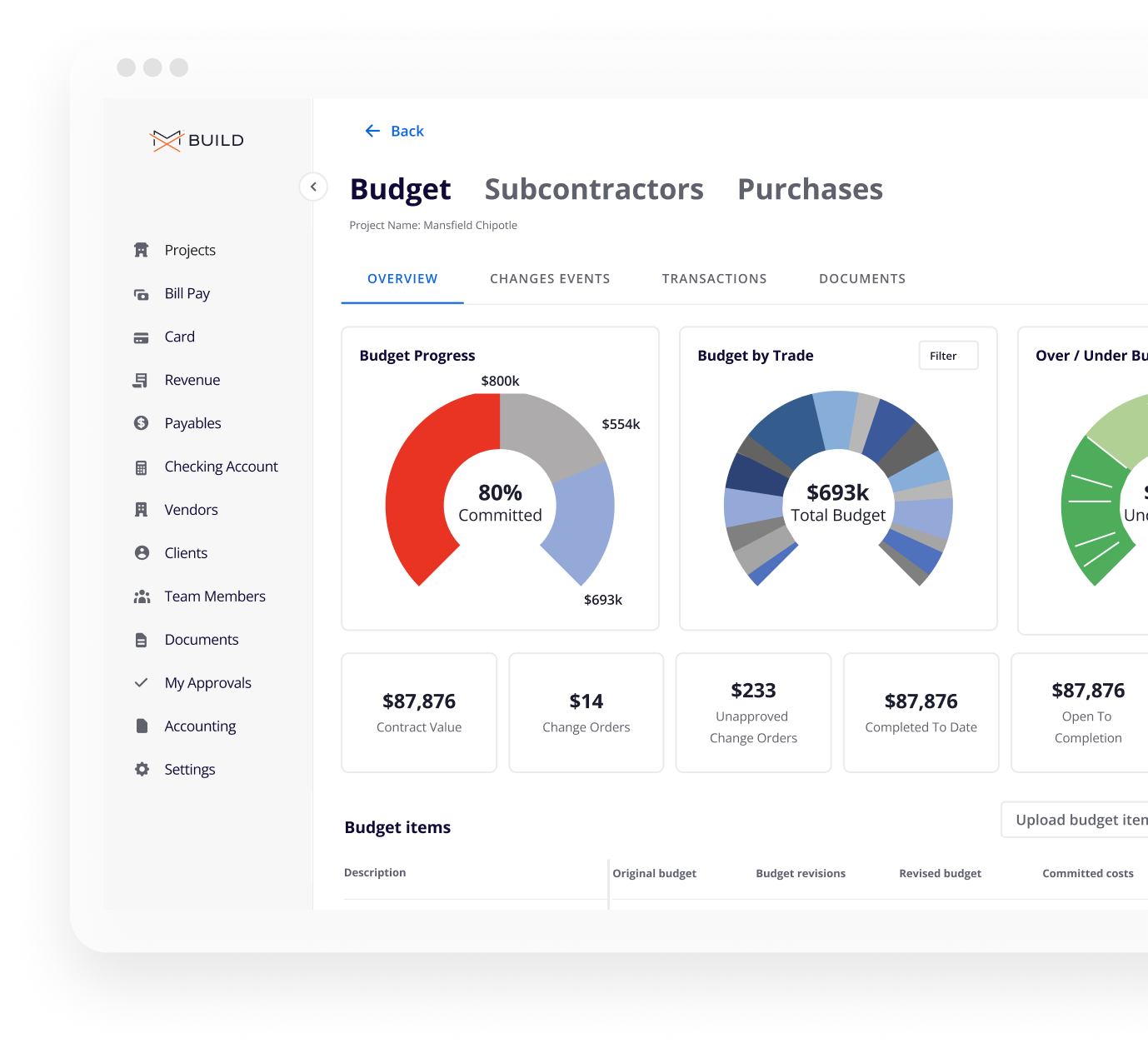
Task: Open Projects from the sidebar icon
Action: click(142, 250)
